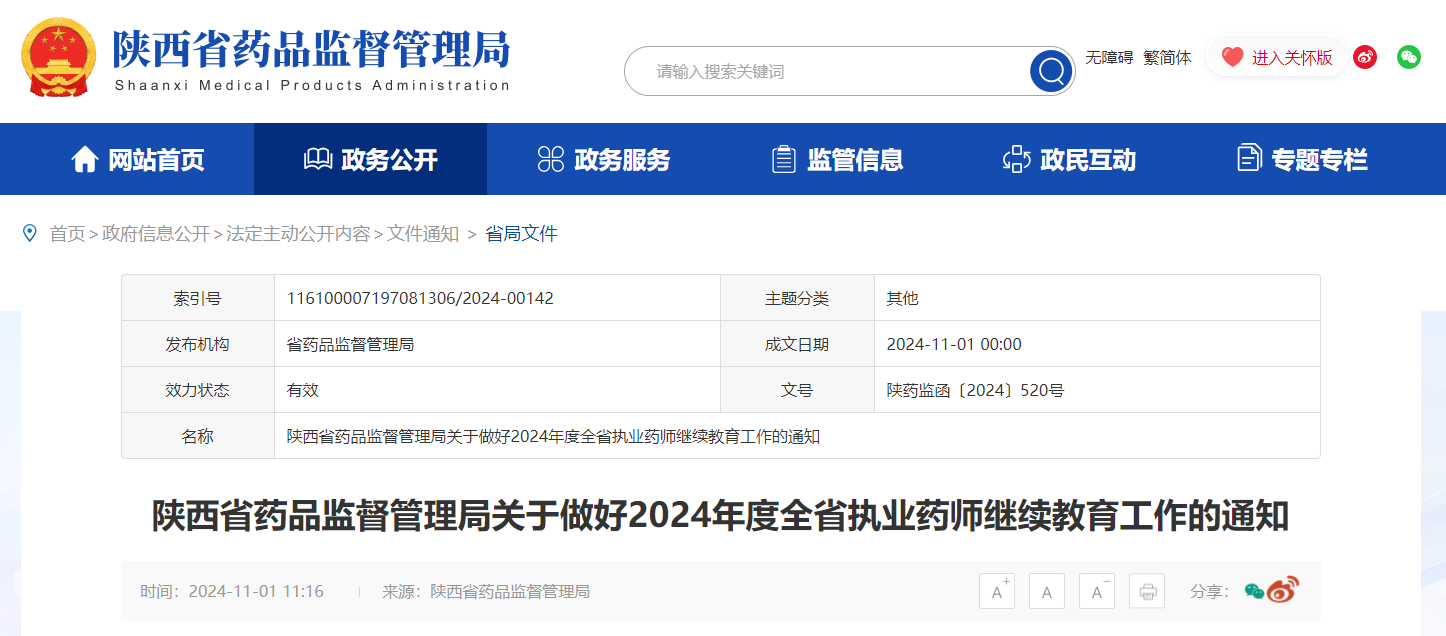This screenshot has width=1446, height=636.
Task: Toggle 繁简体 language switch
Action: tap(1167, 58)
